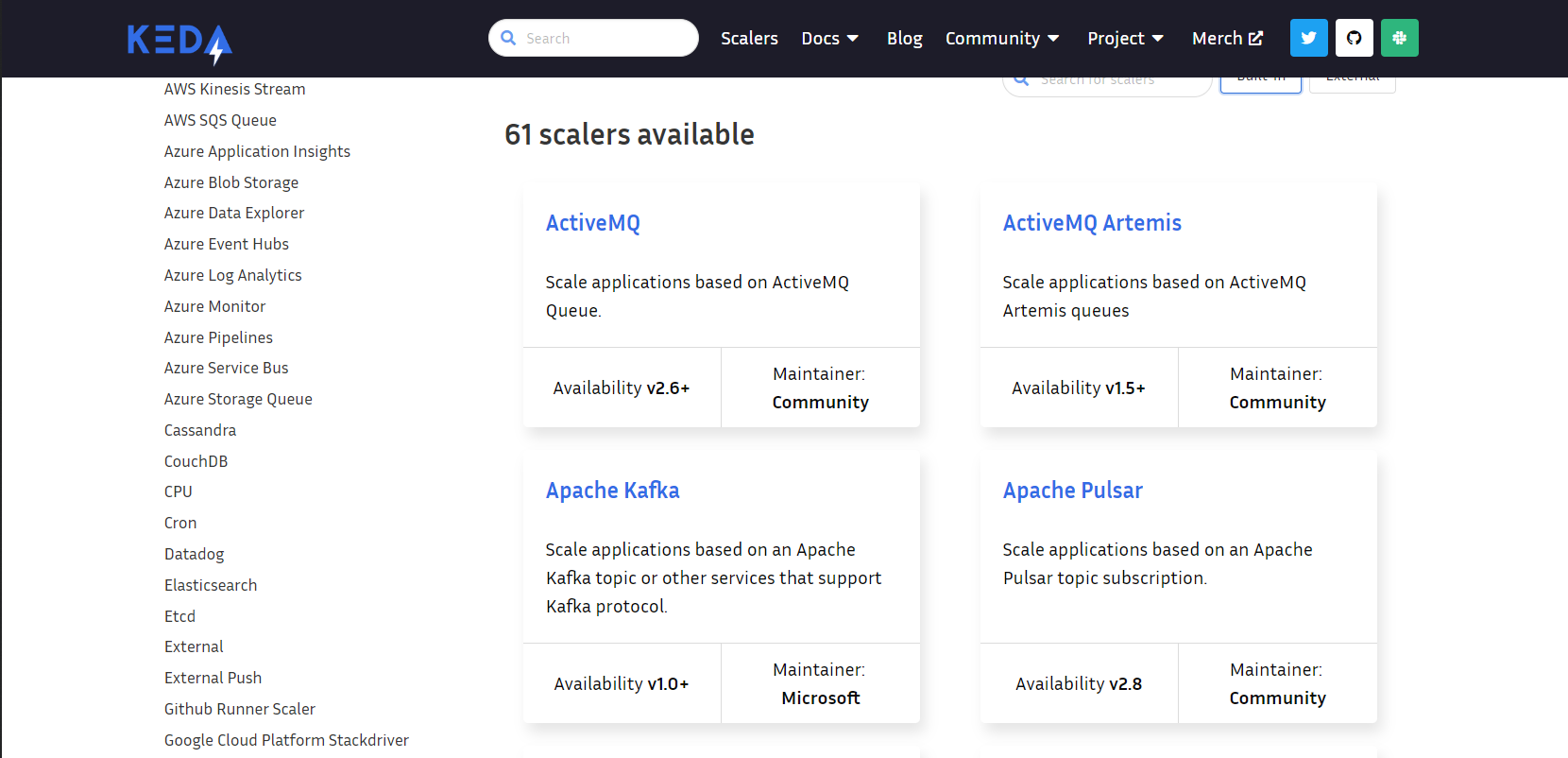
Task: Open the Slack community icon
Action: point(1399,38)
